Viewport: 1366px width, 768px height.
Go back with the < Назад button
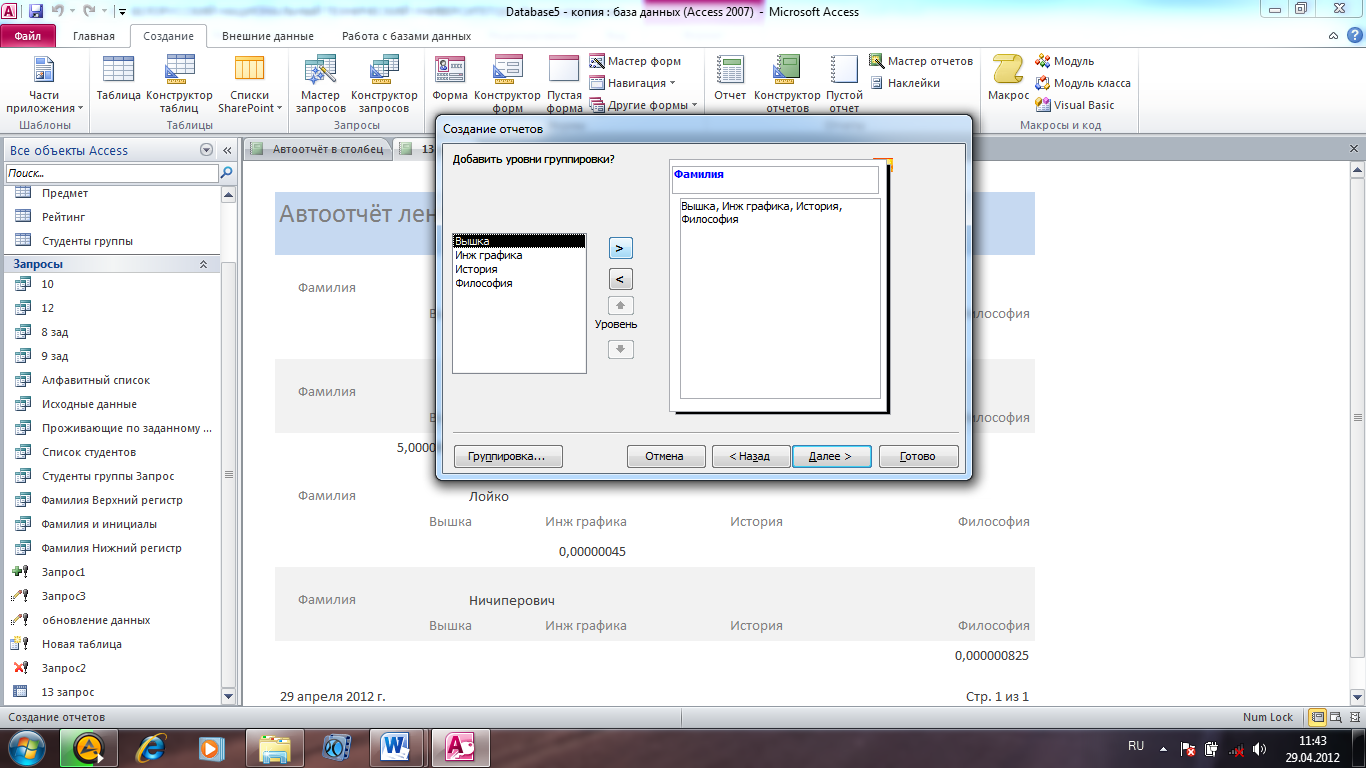(x=751, y=456)
